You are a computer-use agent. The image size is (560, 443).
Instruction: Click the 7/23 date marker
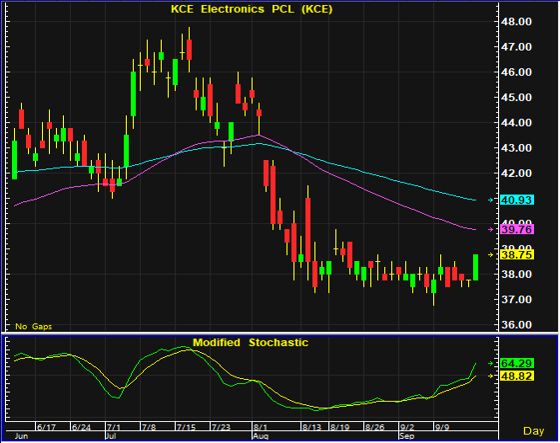pyautogui.click(x=220, y=427)
